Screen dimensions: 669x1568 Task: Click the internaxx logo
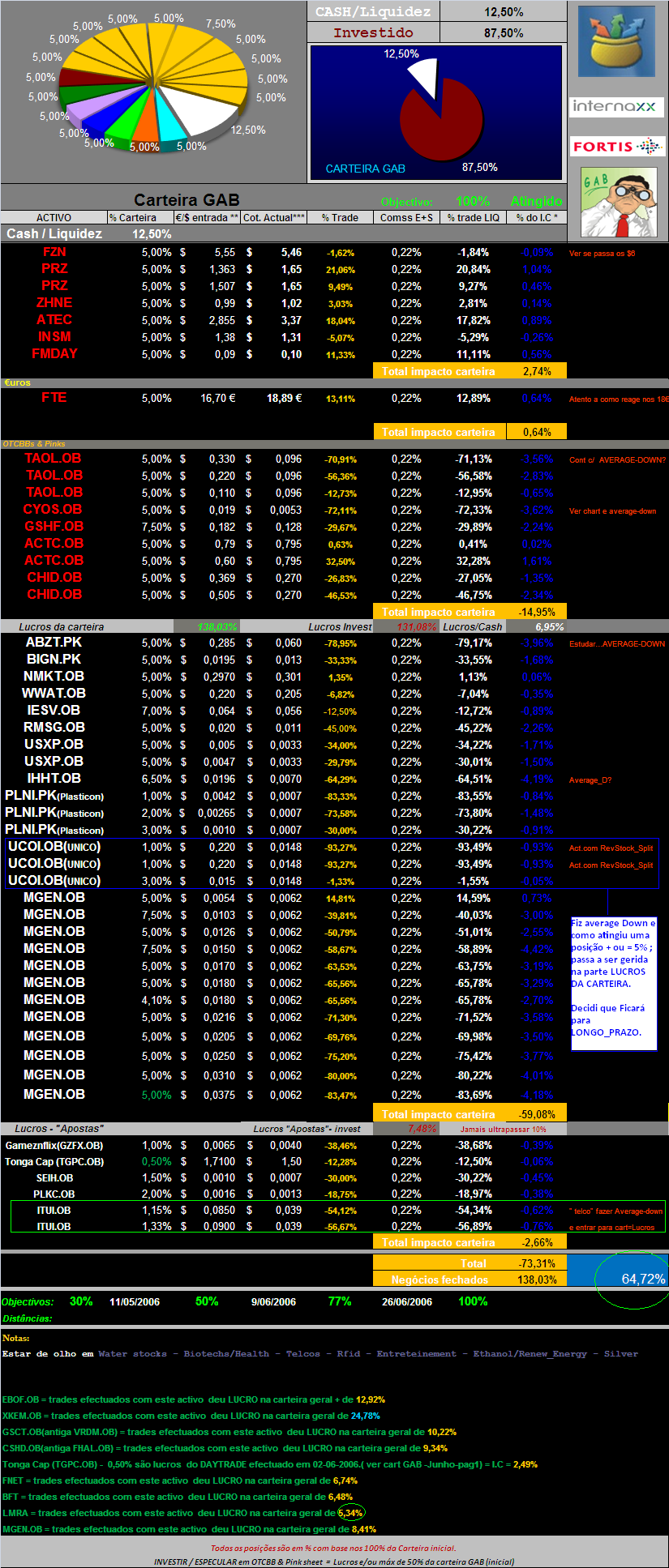(x=616, y=106)
